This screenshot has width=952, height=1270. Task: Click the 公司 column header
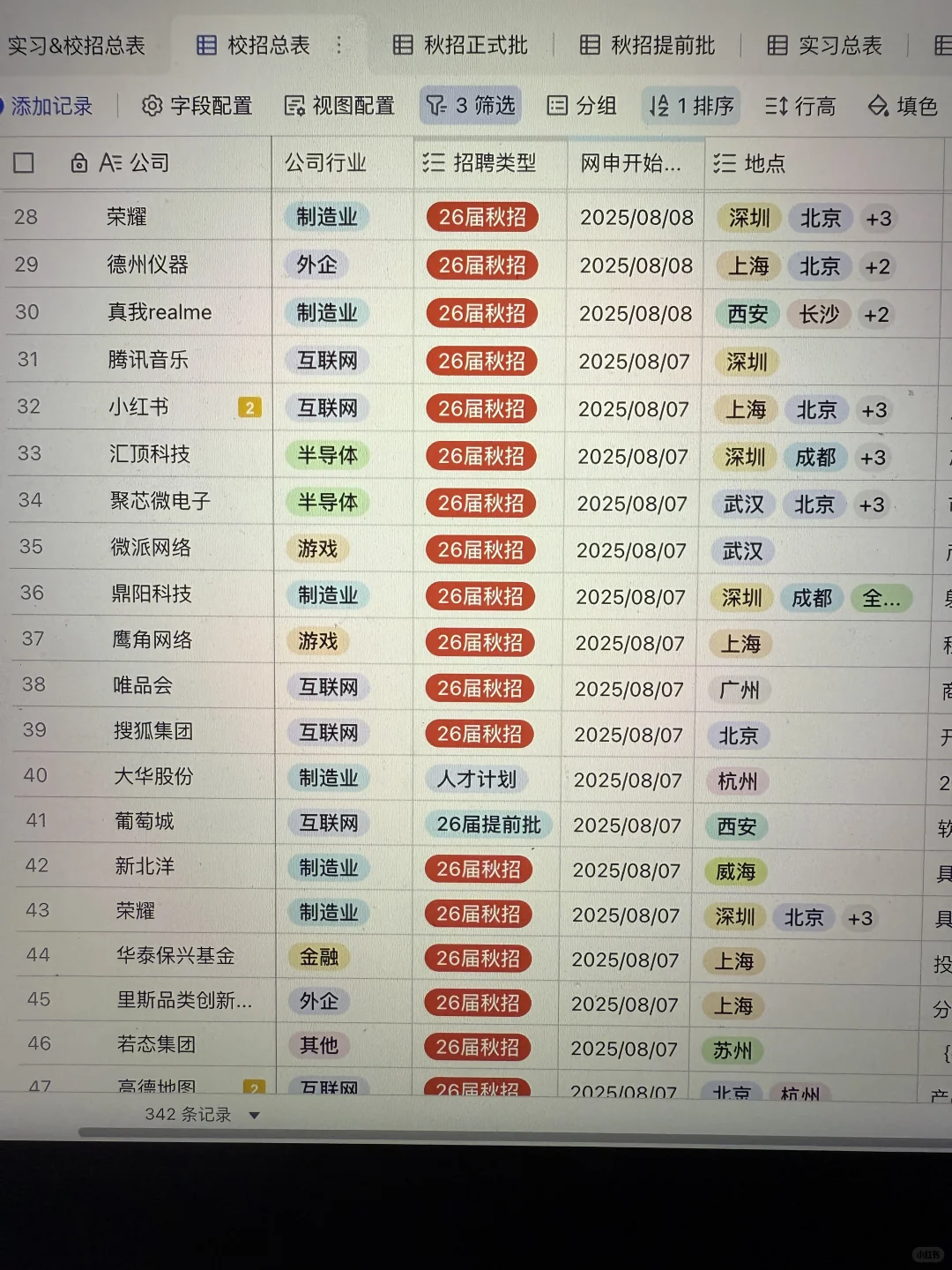point(136,163)
